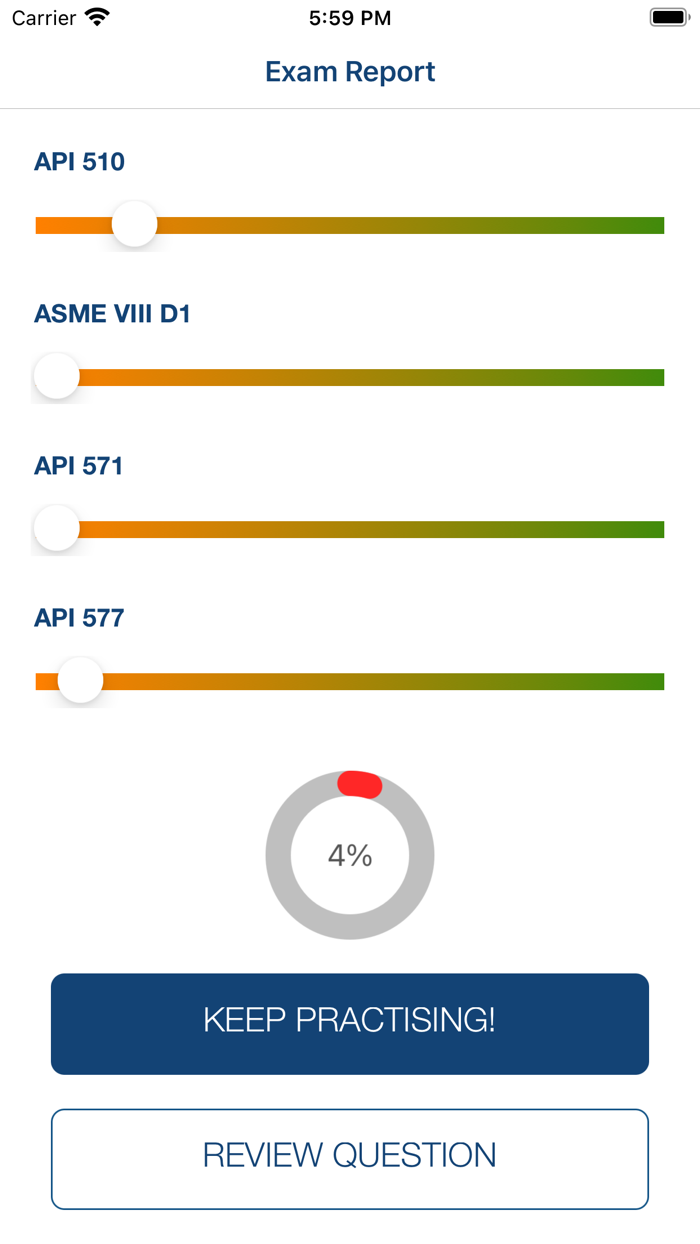Select the red segment of the progress ring
This screenshot has width=700, height=1244.
[x=360, y=784]
